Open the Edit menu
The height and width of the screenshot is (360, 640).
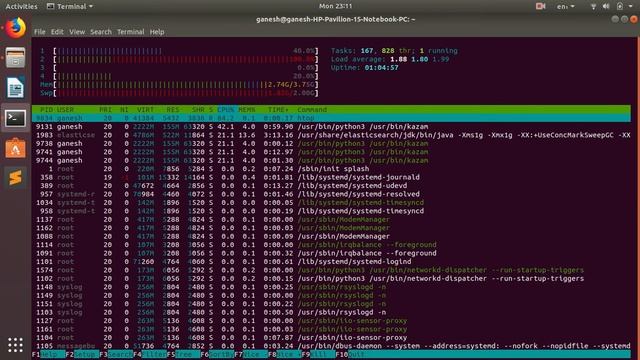[x=57, y=32]
